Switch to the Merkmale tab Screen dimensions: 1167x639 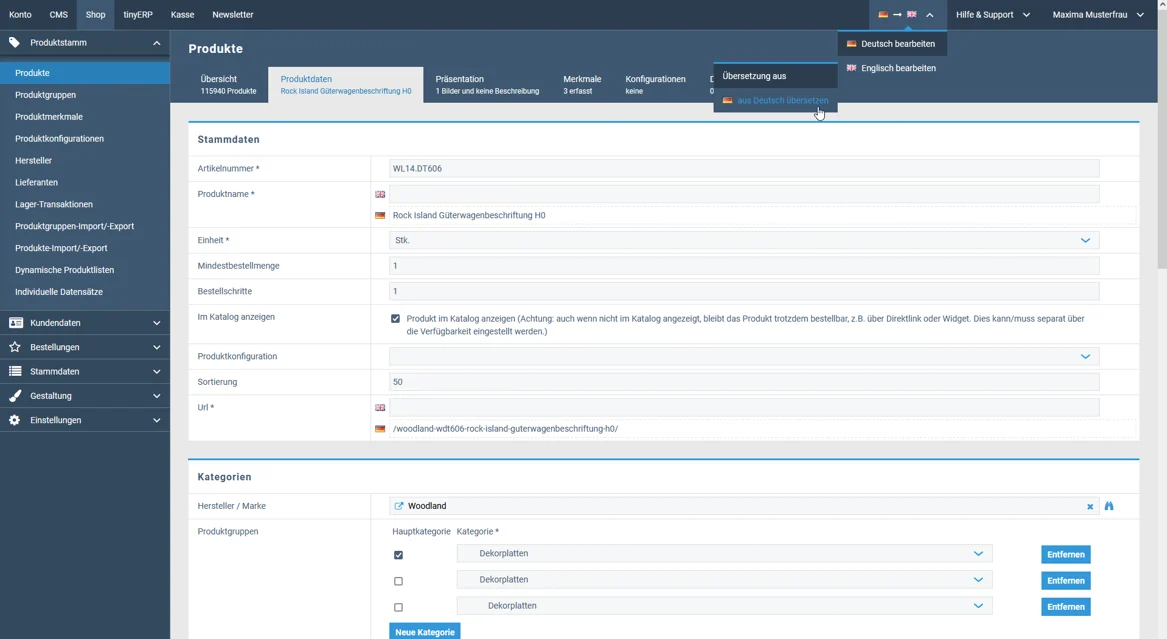point(582,84)
